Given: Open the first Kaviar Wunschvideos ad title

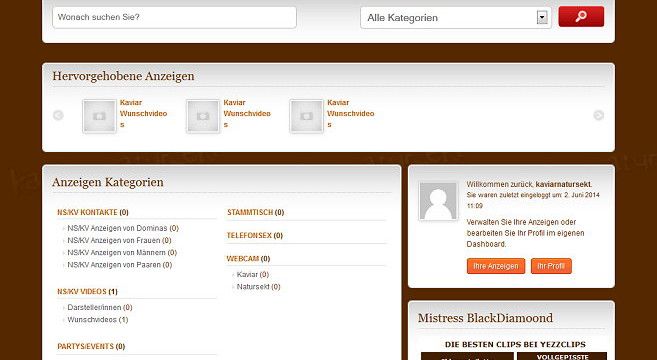Looking at the screenshot, I should pos(143,114).
